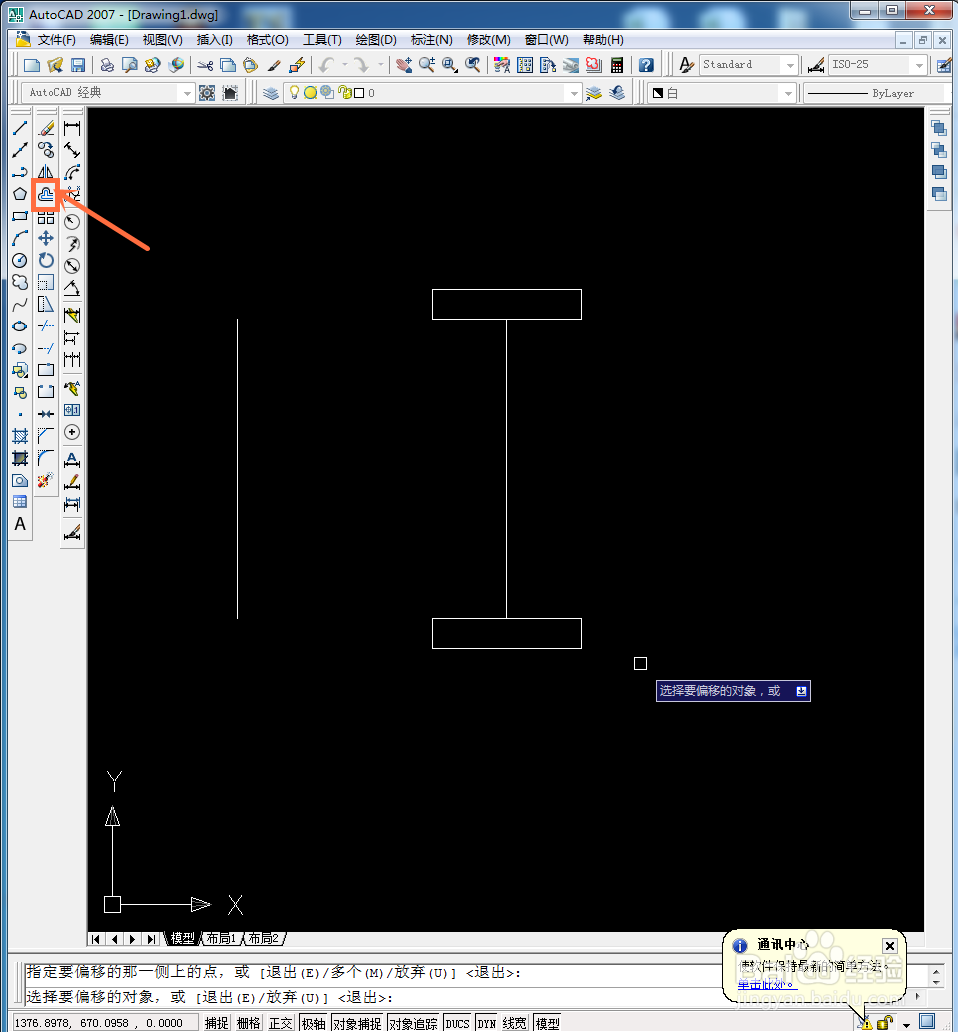Expand the layer list dropdown
This screenshot has height=1032, width=958.
[x=574, y=93]
